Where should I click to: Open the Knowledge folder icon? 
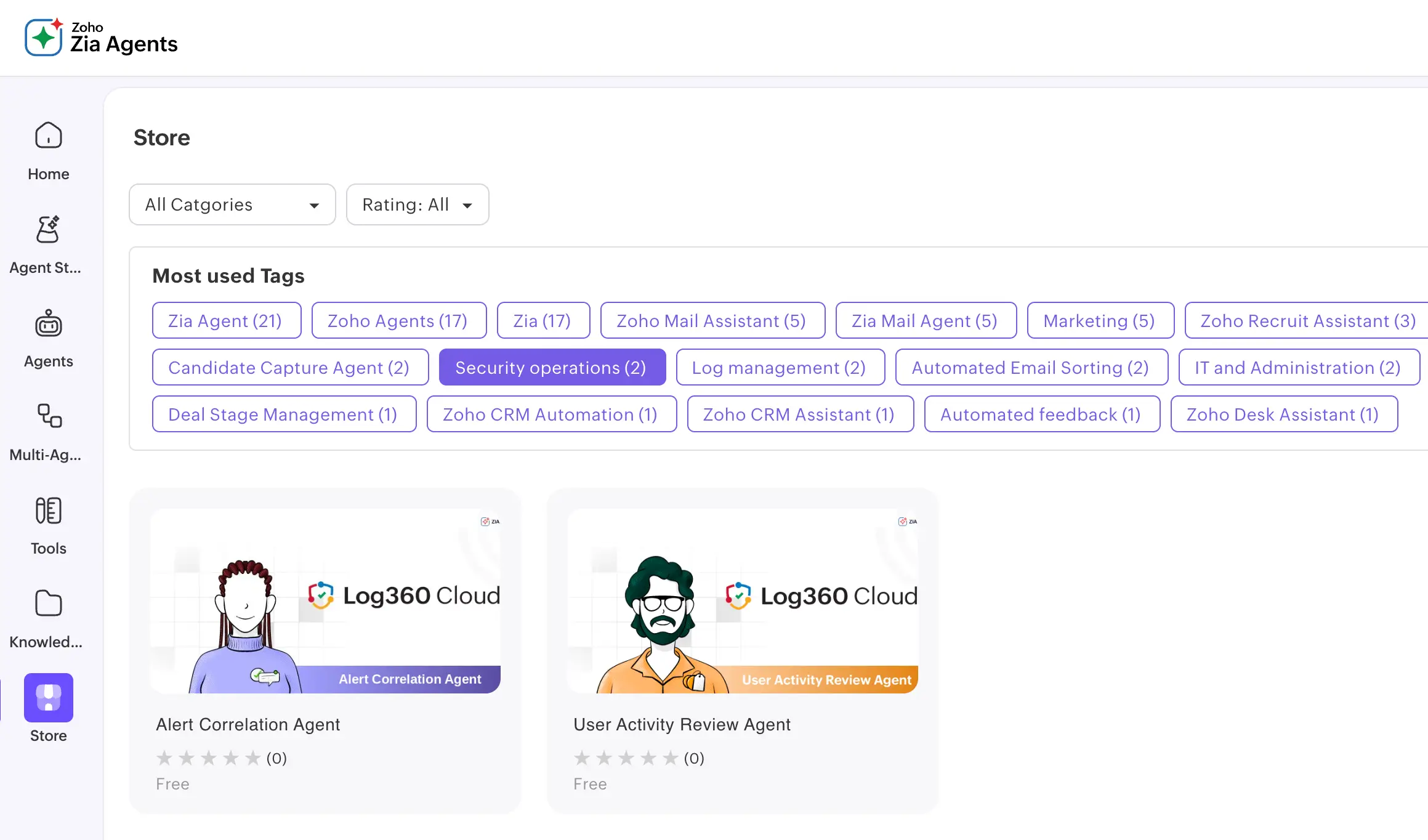[x=48, y=604]
